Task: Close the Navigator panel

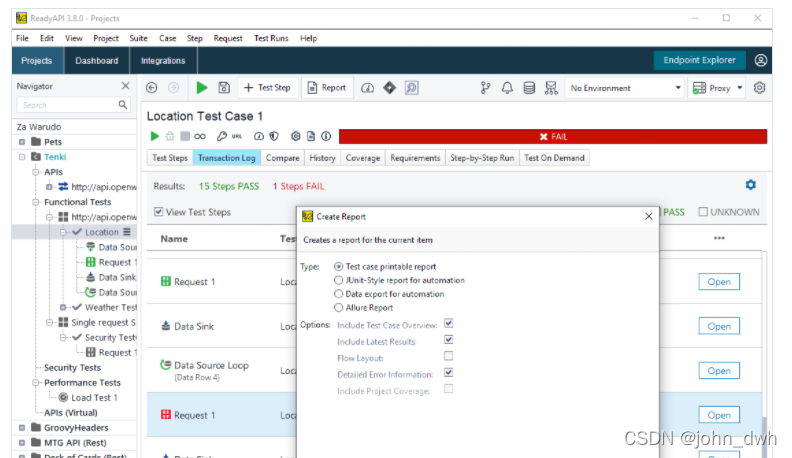Action: (x=126, y=86)
